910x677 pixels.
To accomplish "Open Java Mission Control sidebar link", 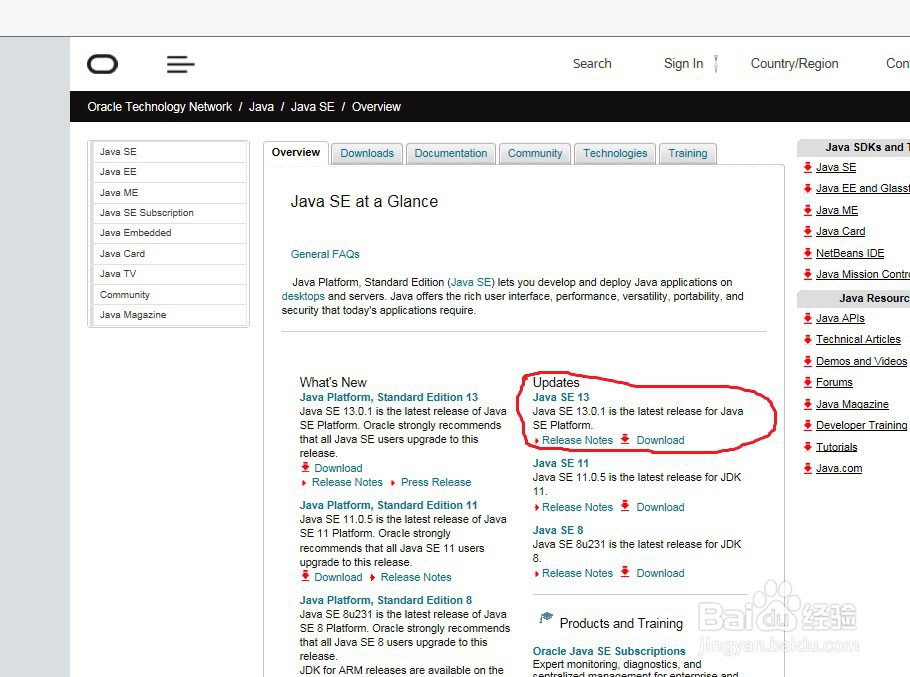I will coord(862,274).
